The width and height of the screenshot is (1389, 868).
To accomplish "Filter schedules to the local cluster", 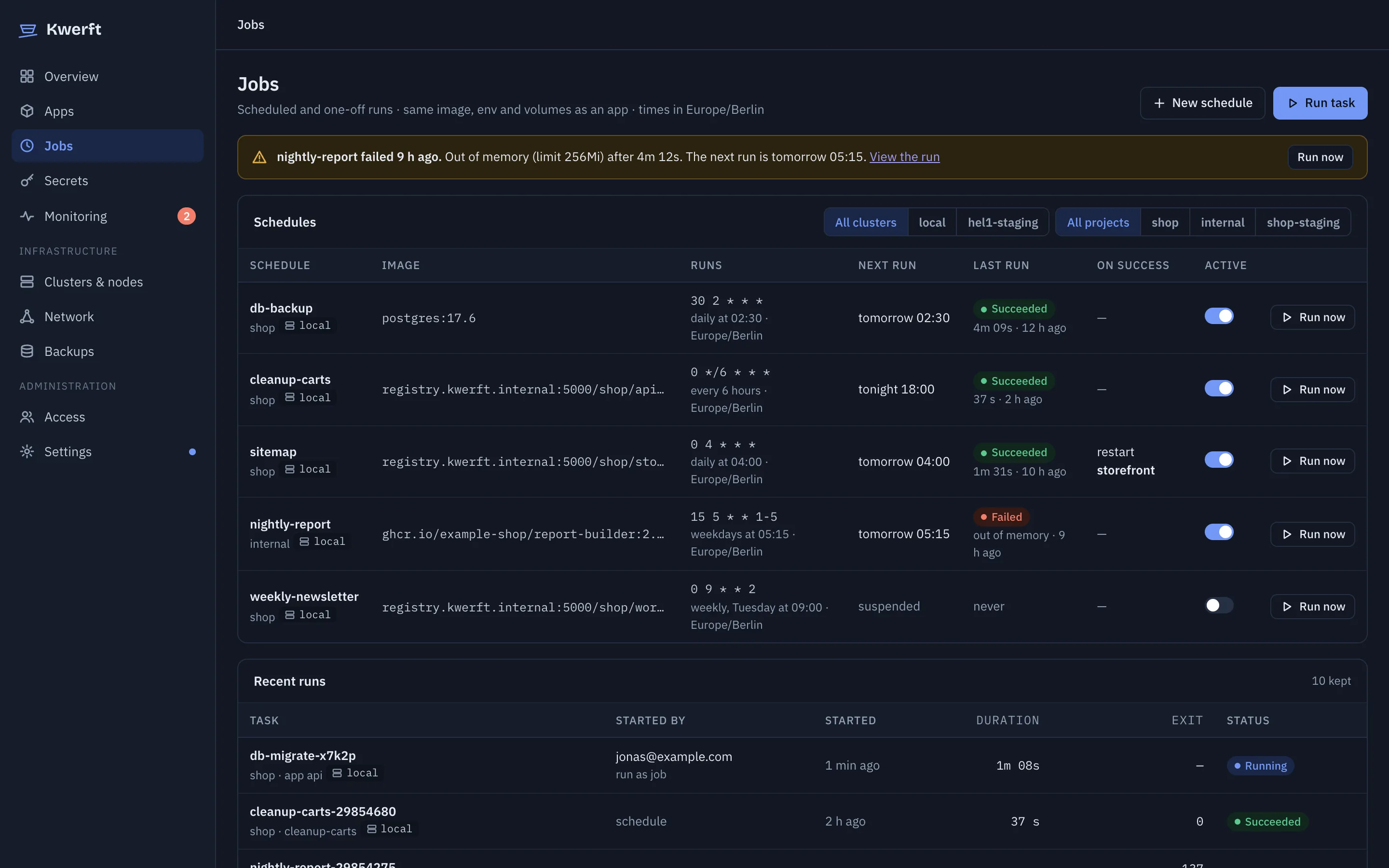I will tap(932, 222).
